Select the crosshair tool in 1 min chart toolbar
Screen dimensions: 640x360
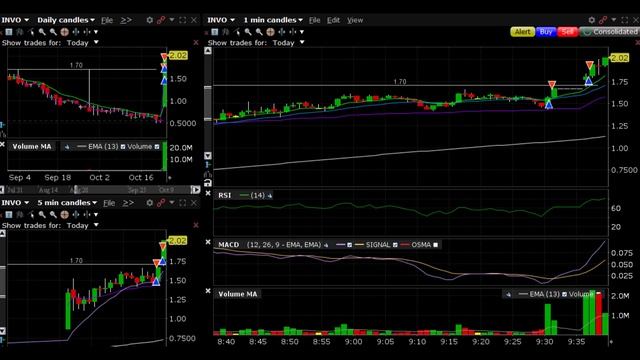point(270,32)
